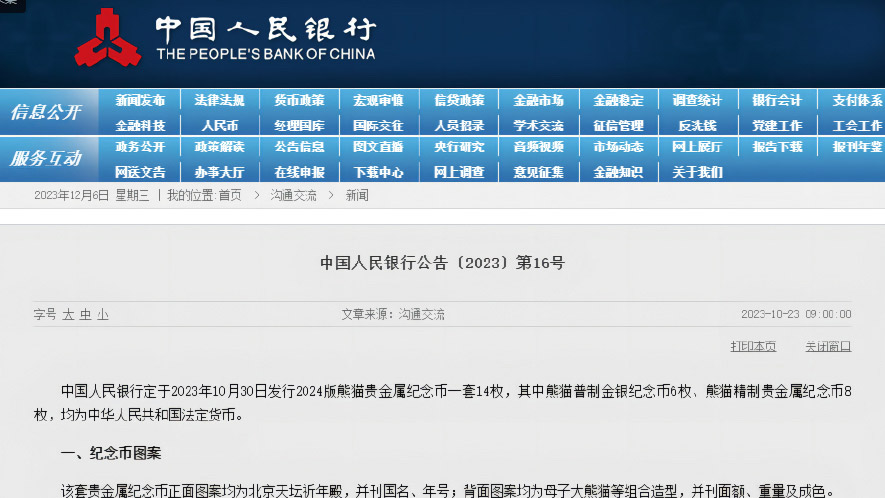This screenshot has height=498, width=885.
Task: Go to 金融科技 section
Action: point(140,125)
